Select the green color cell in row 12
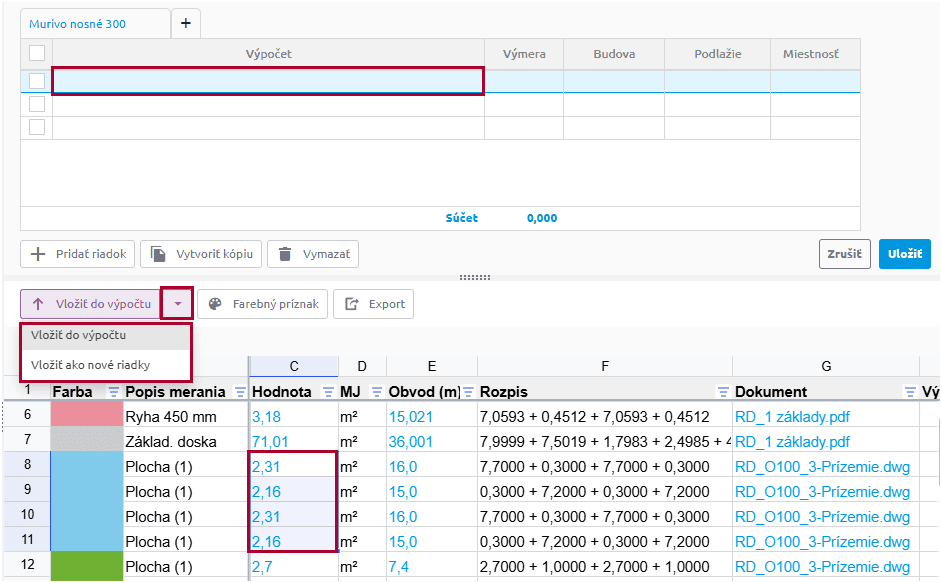The width and height of the screenshot is (942, 583). pos(86,566)
